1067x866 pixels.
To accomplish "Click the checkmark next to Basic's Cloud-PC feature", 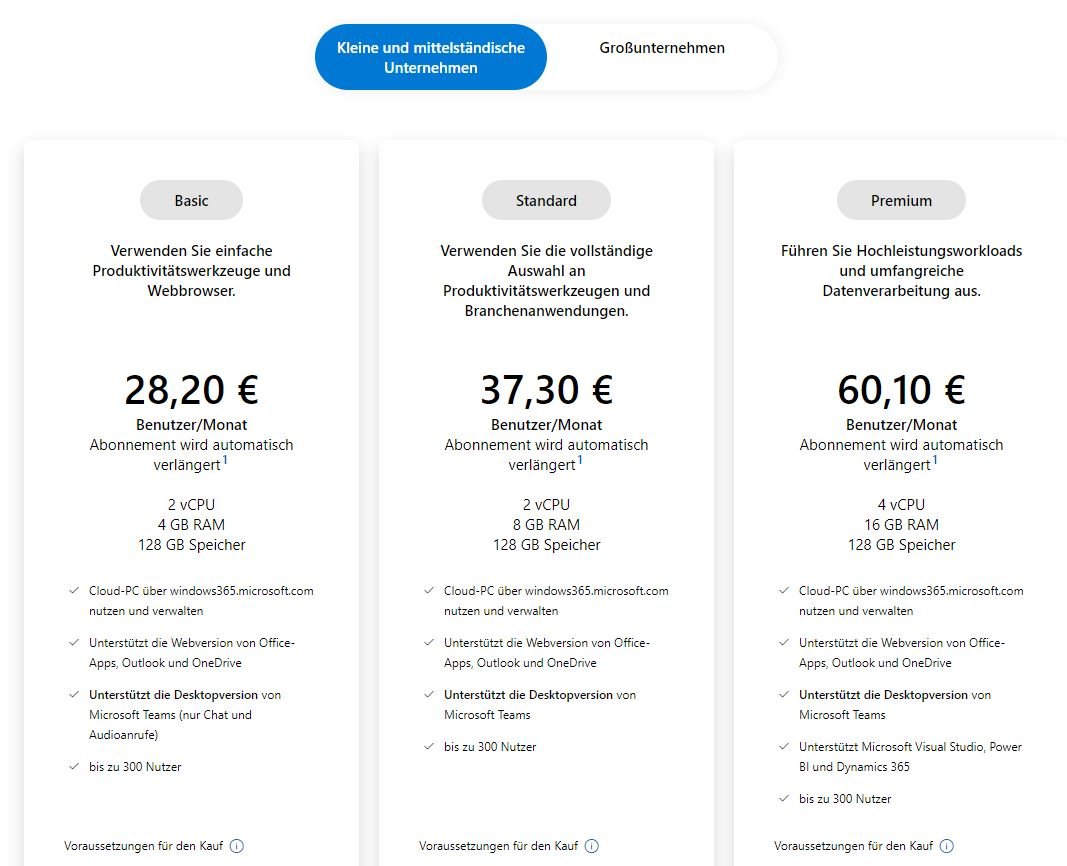I will [71, 590].
